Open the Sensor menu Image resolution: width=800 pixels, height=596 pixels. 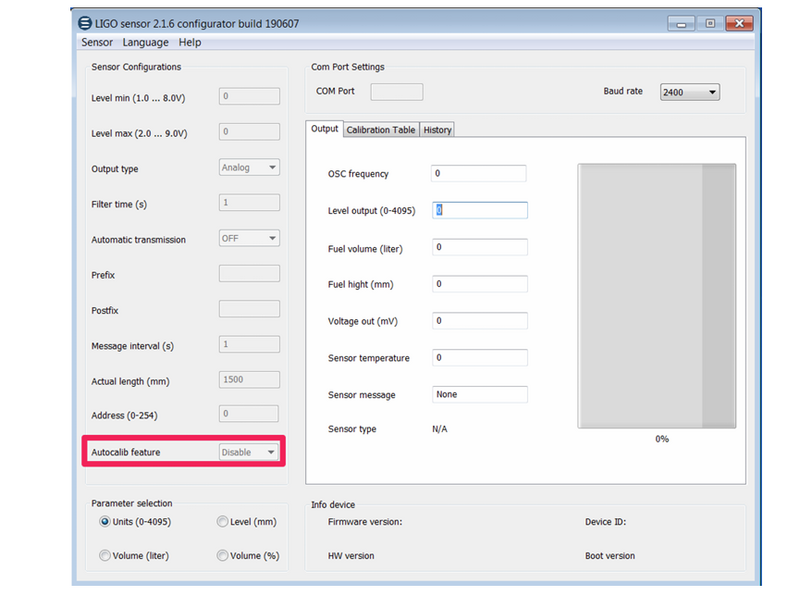[x=97, y=42]
